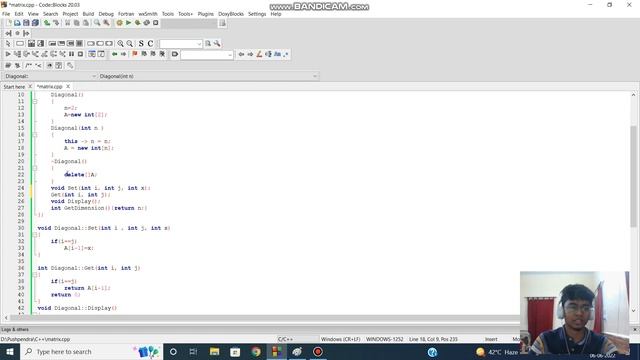Build the project with gear icon
Screen dimensions: 640x360
pyautogui.click(x=119, y=23)
